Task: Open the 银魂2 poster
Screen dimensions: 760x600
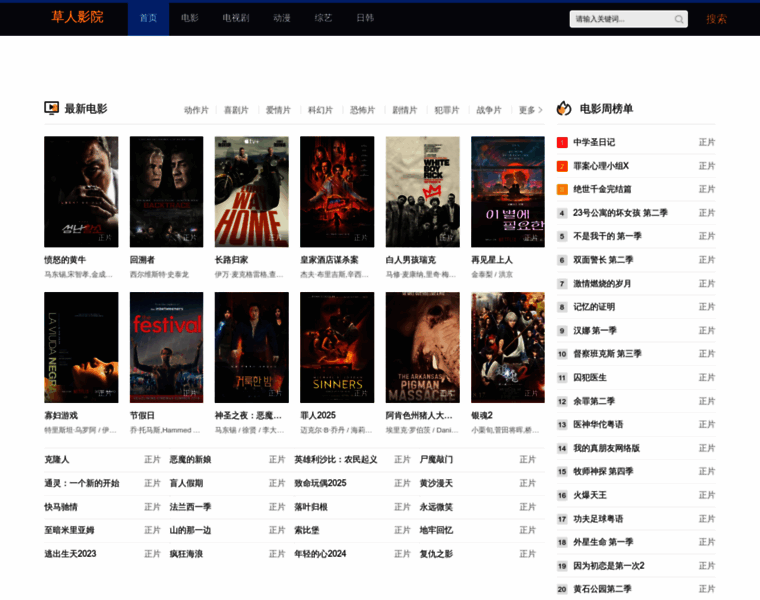Action: point(508,347)
